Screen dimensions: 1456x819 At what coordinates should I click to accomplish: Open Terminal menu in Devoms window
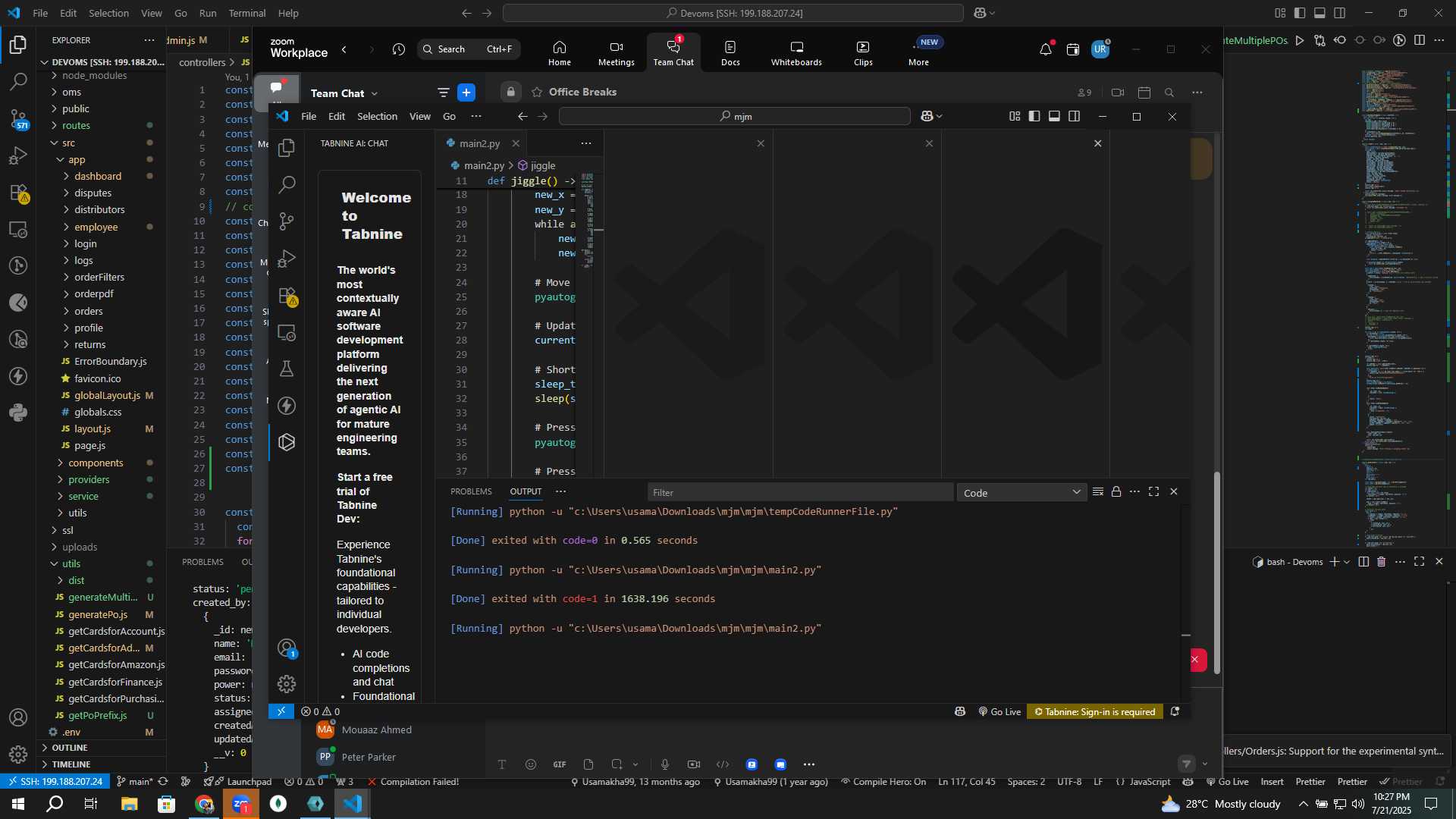[247, 13]
